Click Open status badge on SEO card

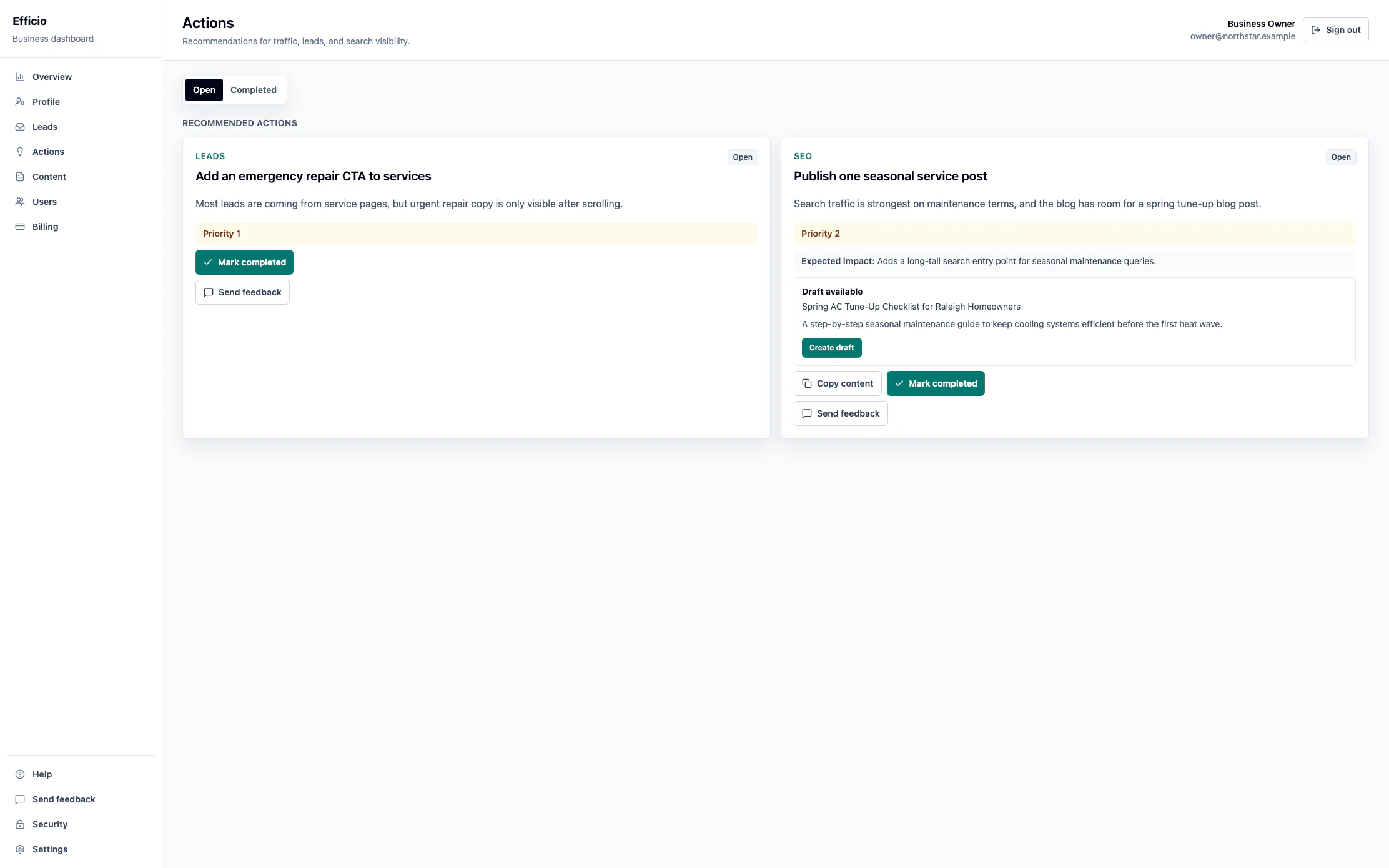pos(1341,157)
